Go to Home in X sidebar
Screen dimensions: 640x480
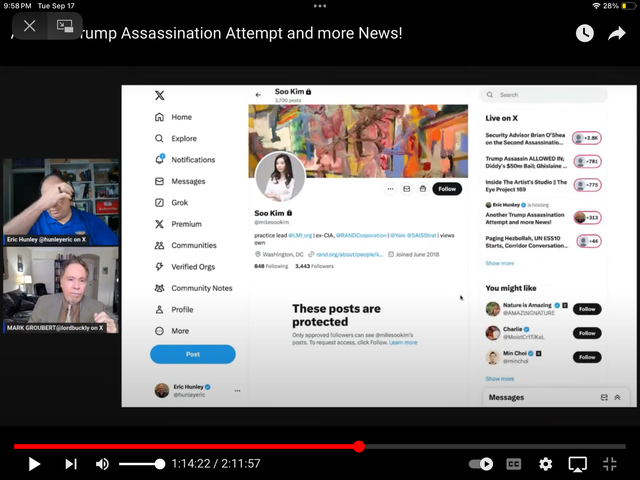(x=173, y=117)
